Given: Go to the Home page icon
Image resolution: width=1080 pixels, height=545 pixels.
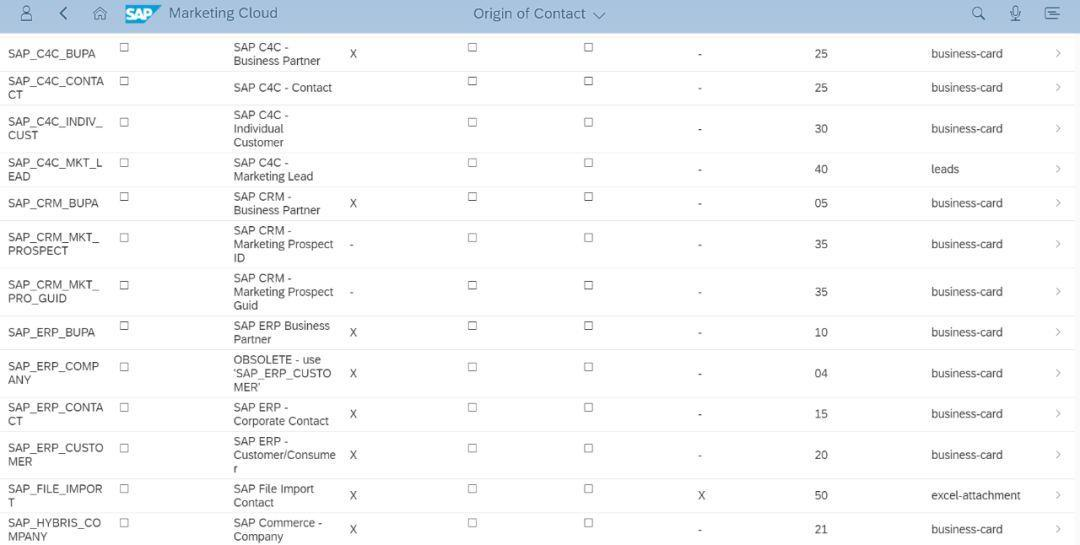Looking at the screenshot, I should click(100, 14).
